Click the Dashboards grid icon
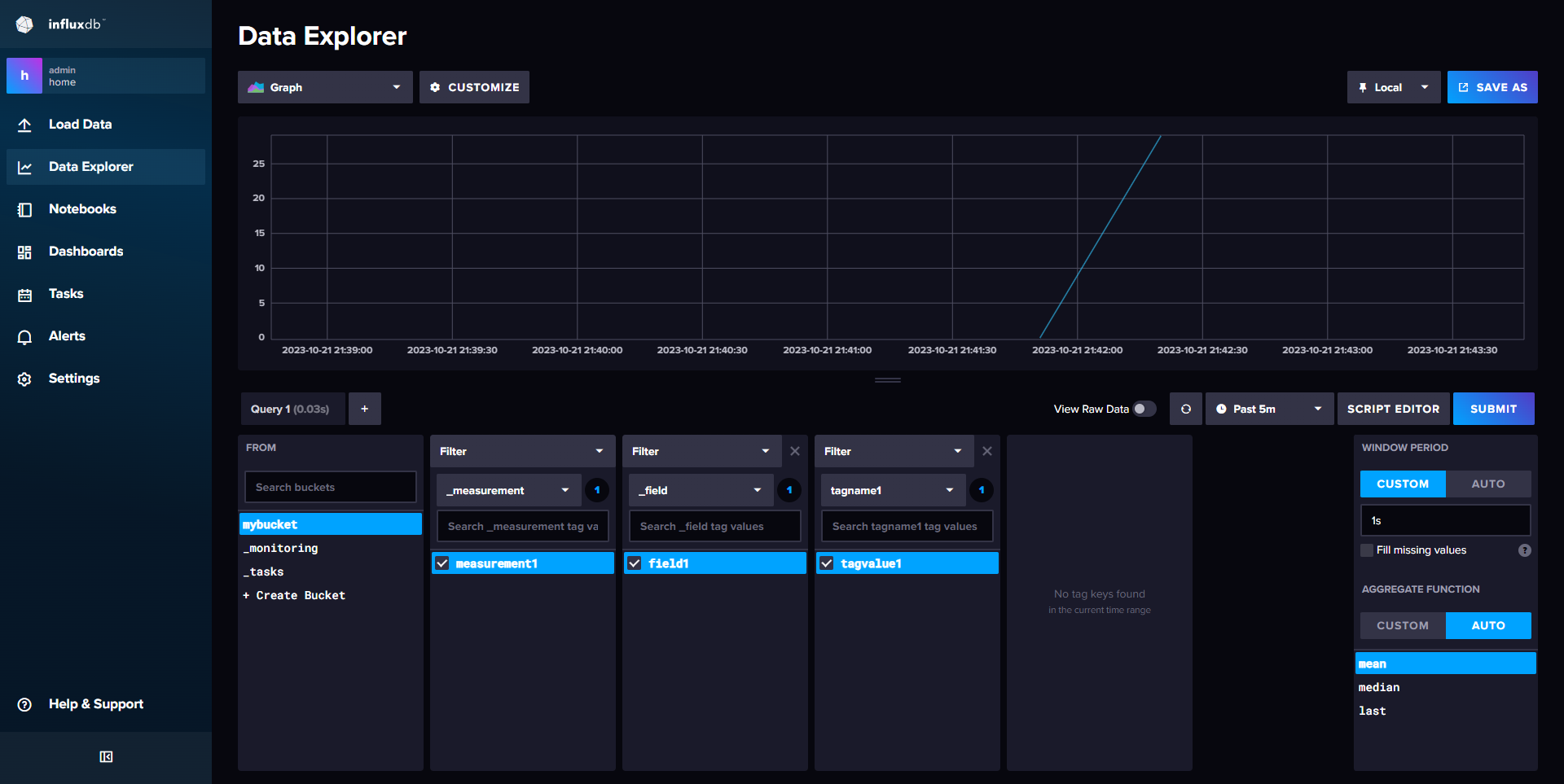Image resolution: width=1564 pixels, height=784 pixels. [24, 252]
